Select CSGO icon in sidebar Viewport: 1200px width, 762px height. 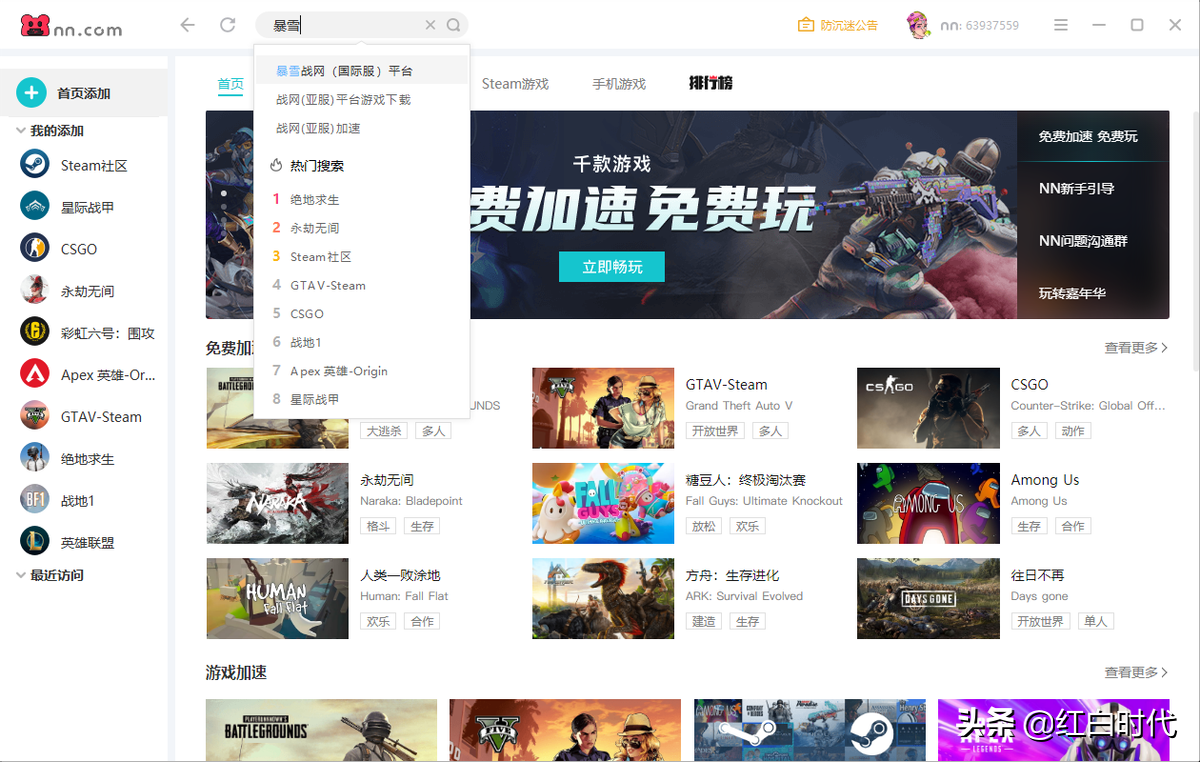35,249
